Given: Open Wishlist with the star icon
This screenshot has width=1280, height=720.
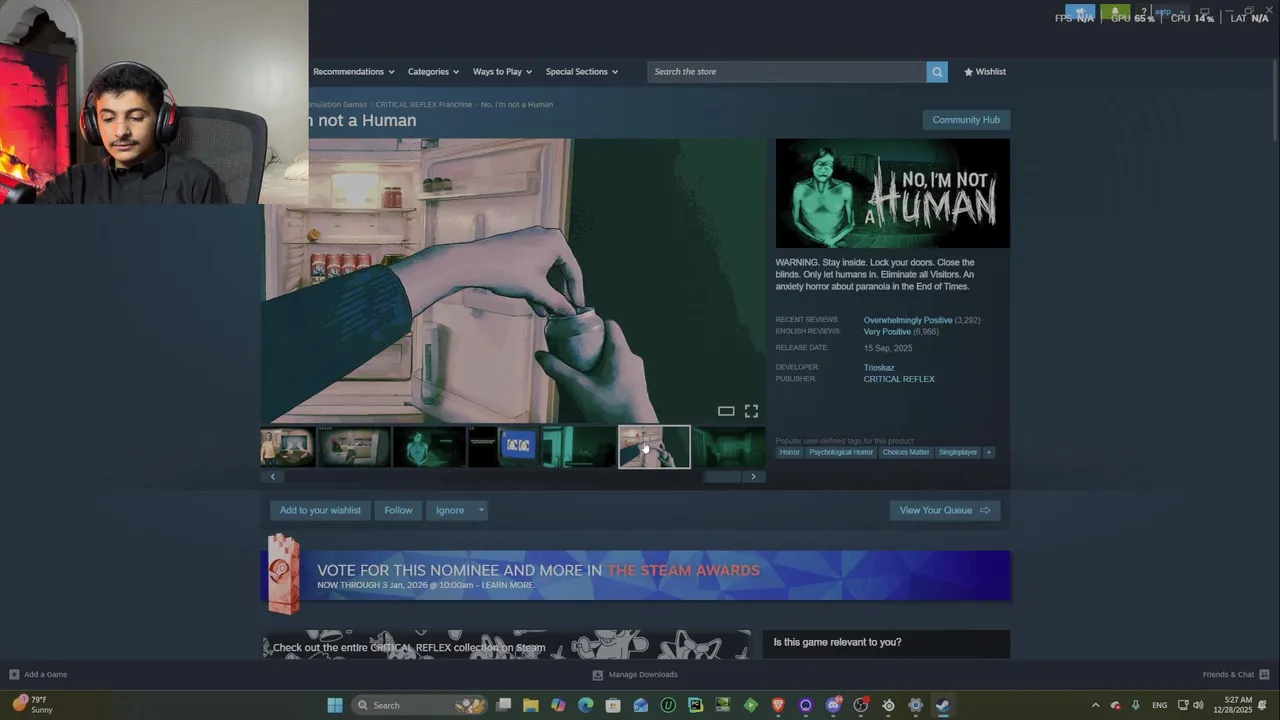Looking at the screenshot, I should 985,72.
